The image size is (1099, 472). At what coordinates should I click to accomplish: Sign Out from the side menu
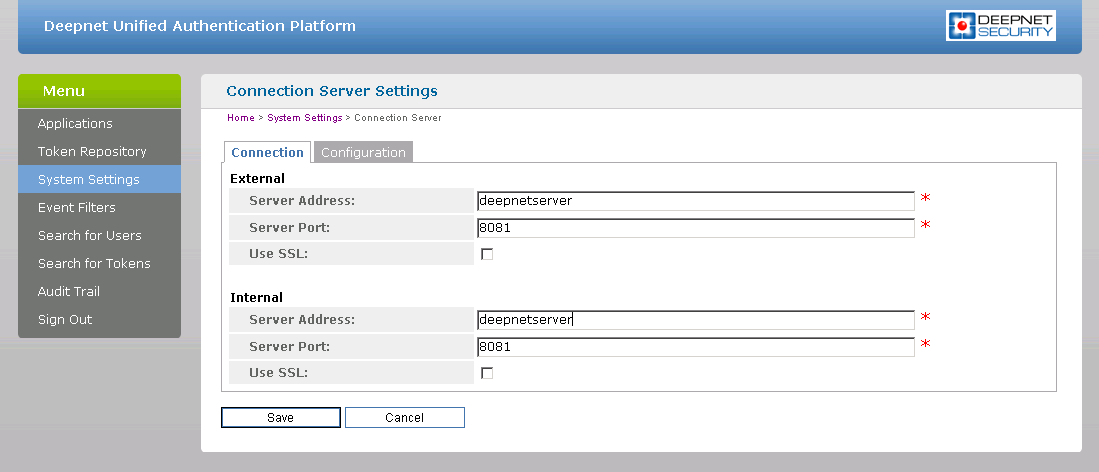point(64,320)
